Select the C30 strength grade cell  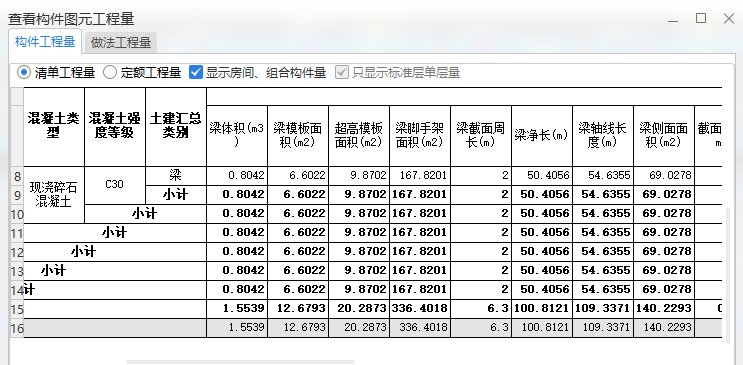[115, 185]
